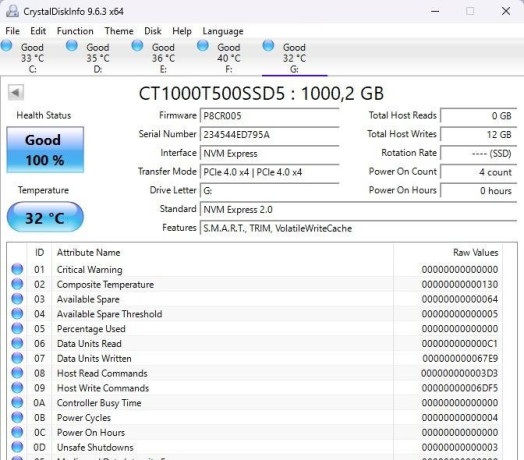Click the Firmware value field

pos(269,116)
